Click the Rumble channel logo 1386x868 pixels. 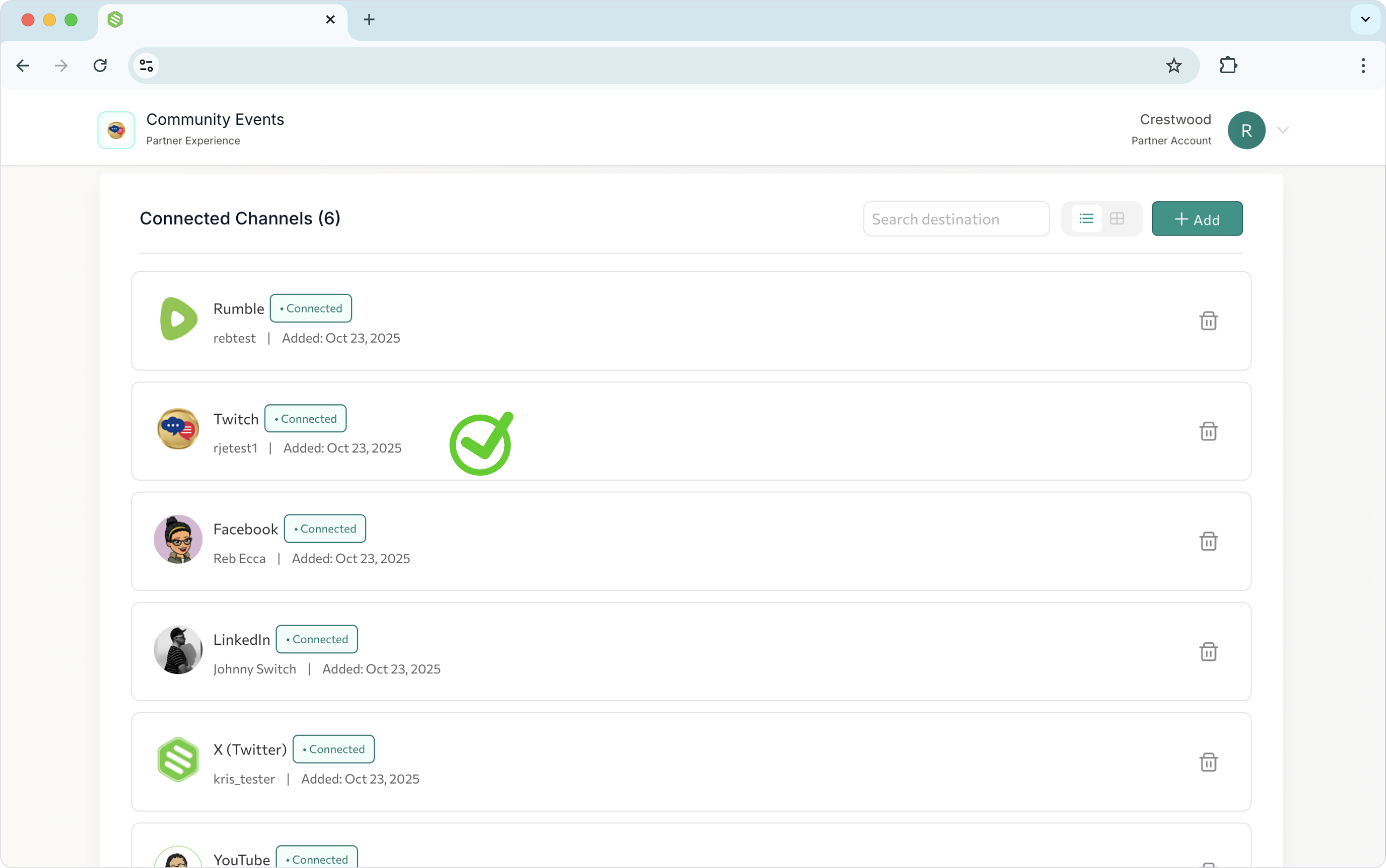(178, 318)
